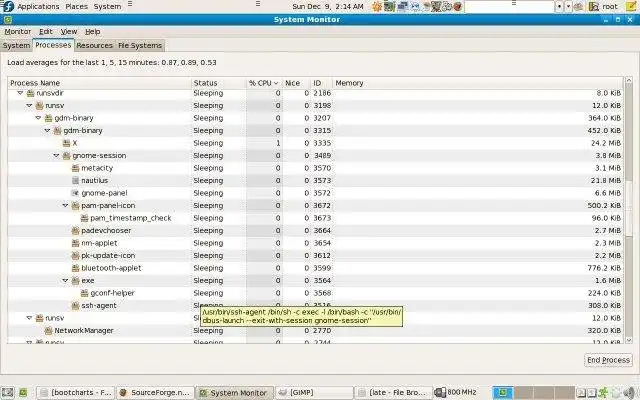The width and height of the screenshot is (640, 400).
Task: Switch to SourceForge window in taskbar
Action: click(155, 393)
